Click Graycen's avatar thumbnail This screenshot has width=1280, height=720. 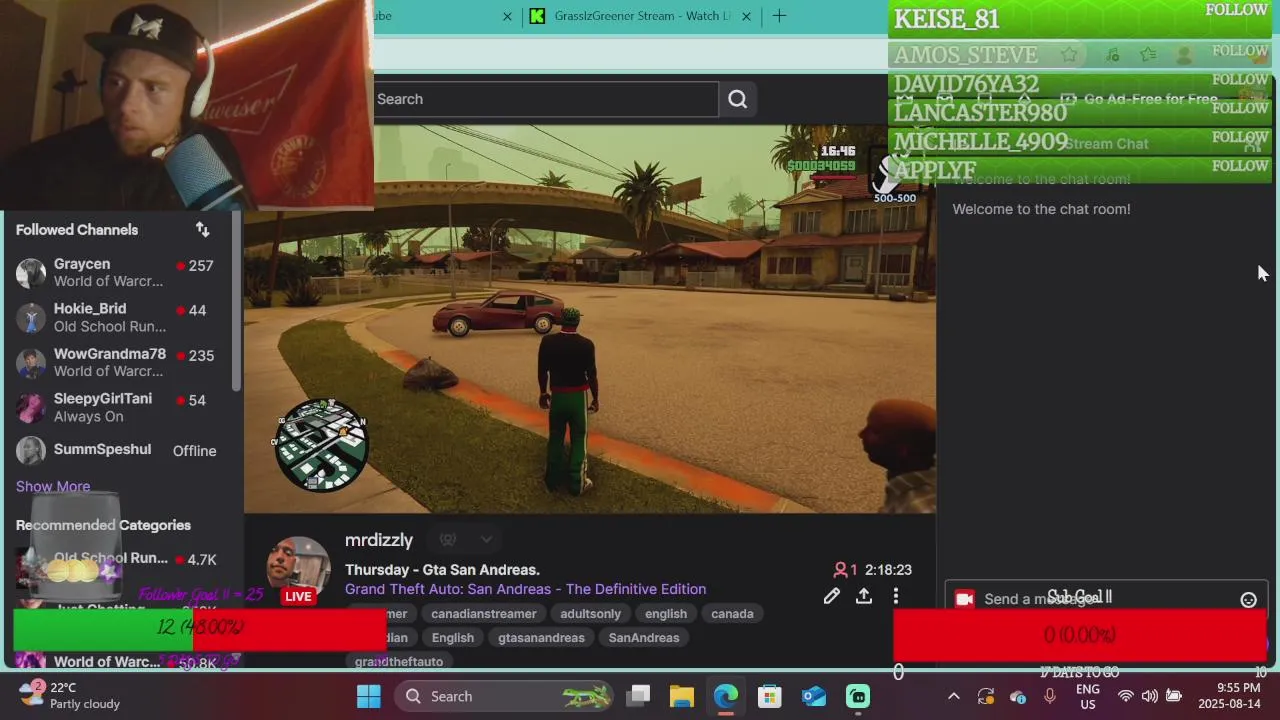tap(31, 273)
